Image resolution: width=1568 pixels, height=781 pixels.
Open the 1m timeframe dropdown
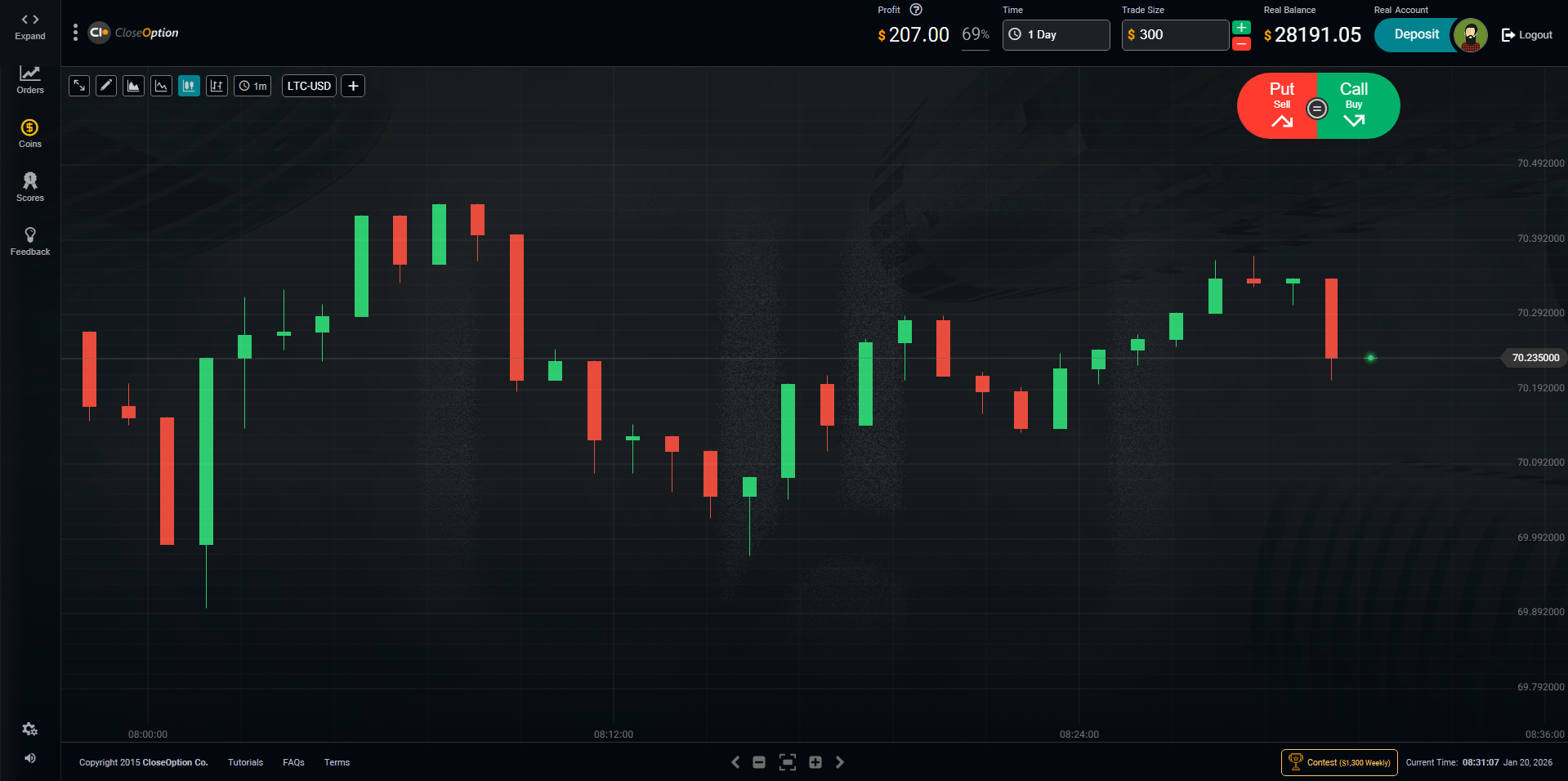pos(252,86)
